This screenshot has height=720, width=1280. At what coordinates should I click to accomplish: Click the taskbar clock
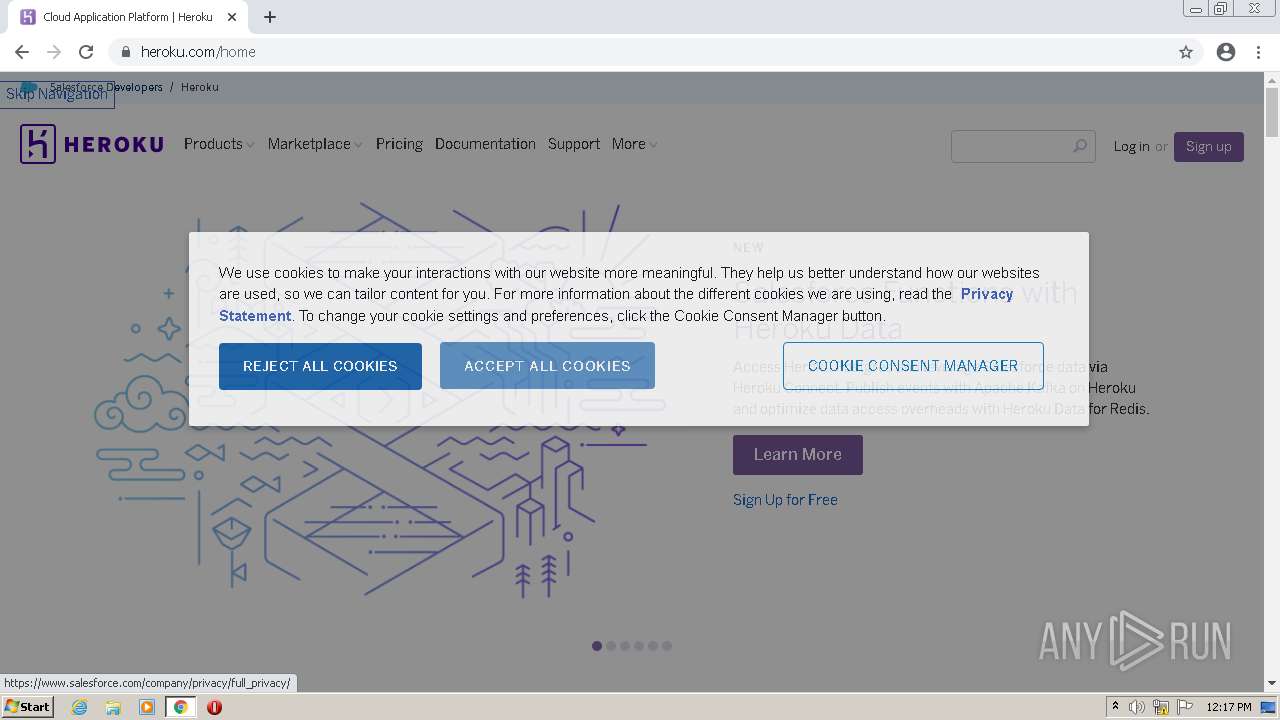pyautogui.click(x=1229, y=707)
